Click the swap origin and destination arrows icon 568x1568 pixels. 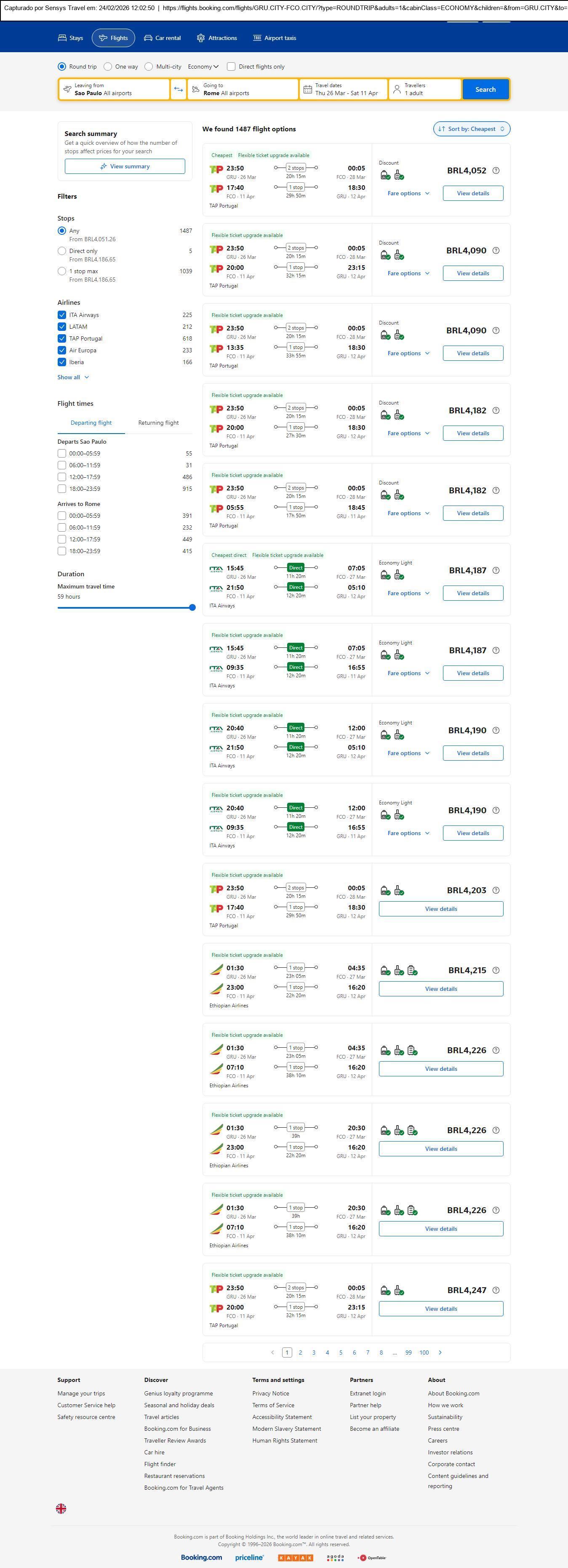click(x=179, y=90)
